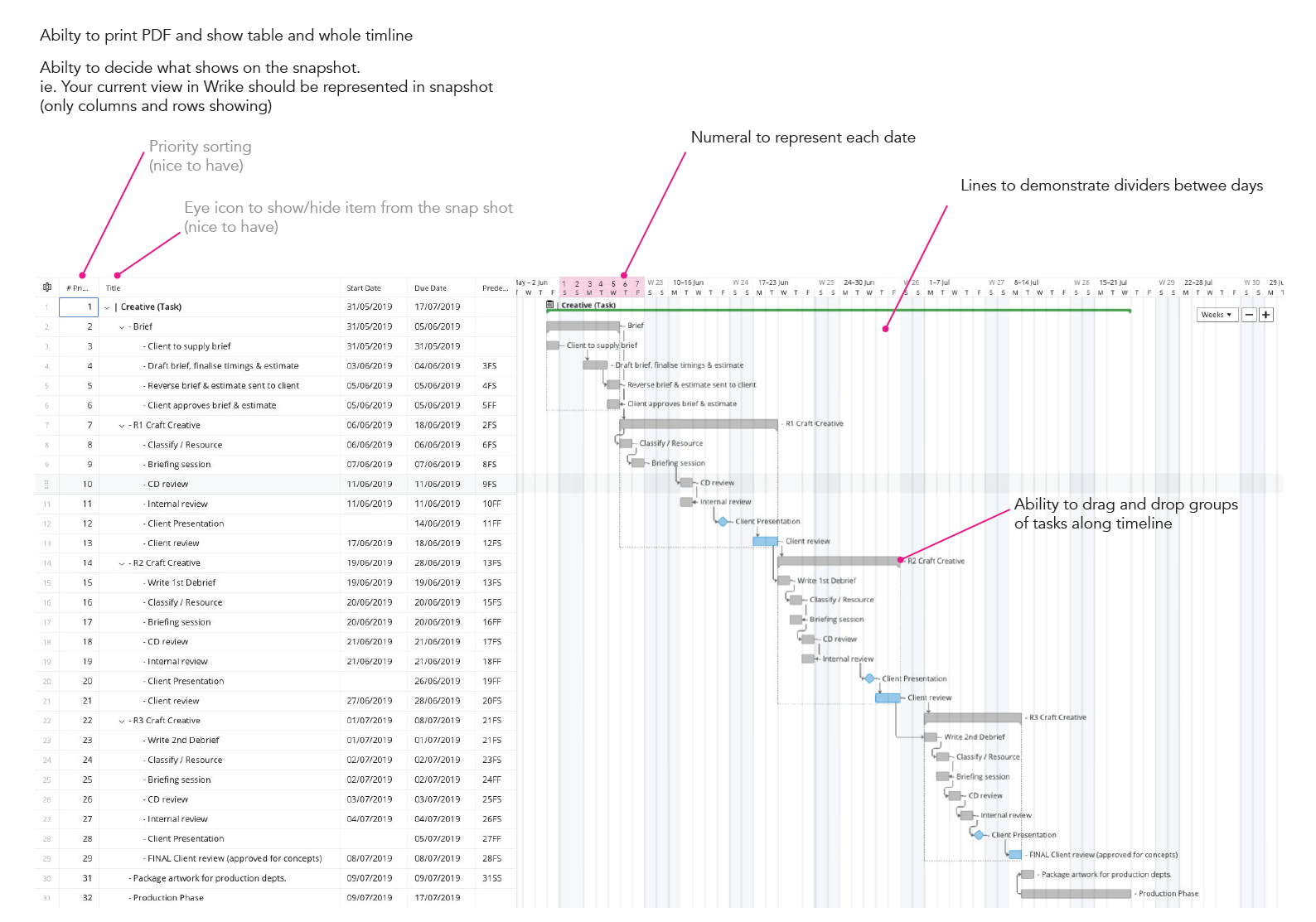This screenshot has height=922, width=1316.
Task: Select day 6 in the timeline header
Action: [625, 284]
